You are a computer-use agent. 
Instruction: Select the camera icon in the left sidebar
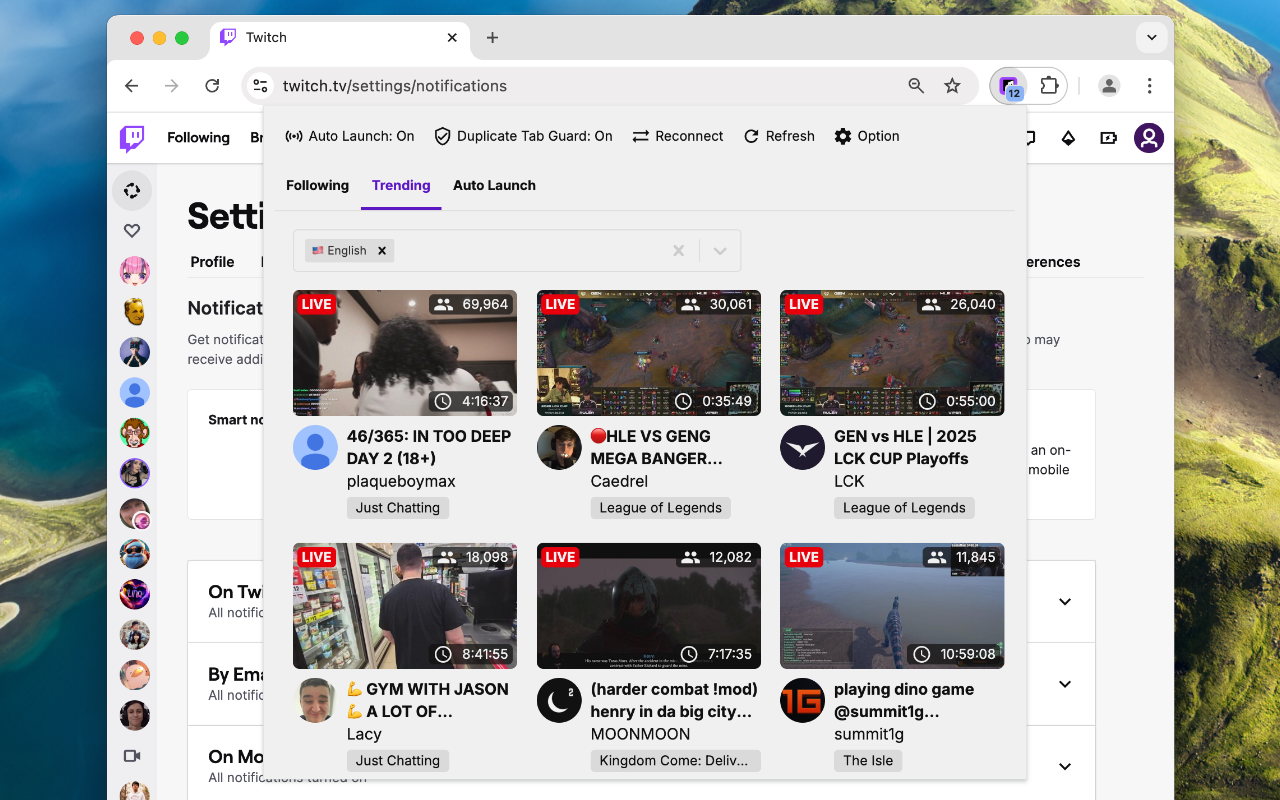click(134, 756)
